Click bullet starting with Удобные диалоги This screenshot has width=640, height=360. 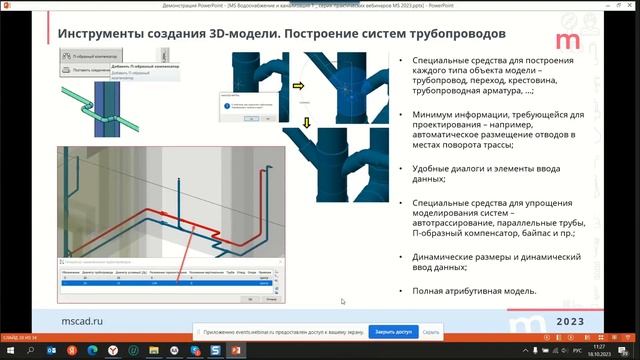(486, 173)
